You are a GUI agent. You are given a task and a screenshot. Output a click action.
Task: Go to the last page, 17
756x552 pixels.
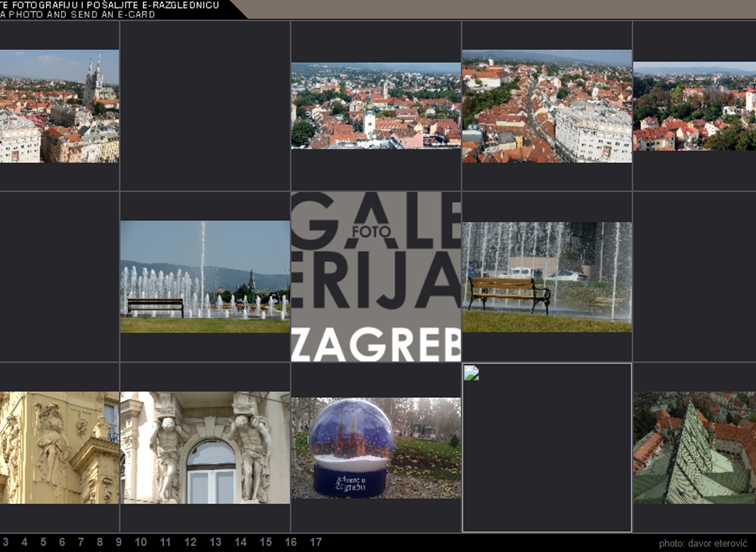point(315,542)
